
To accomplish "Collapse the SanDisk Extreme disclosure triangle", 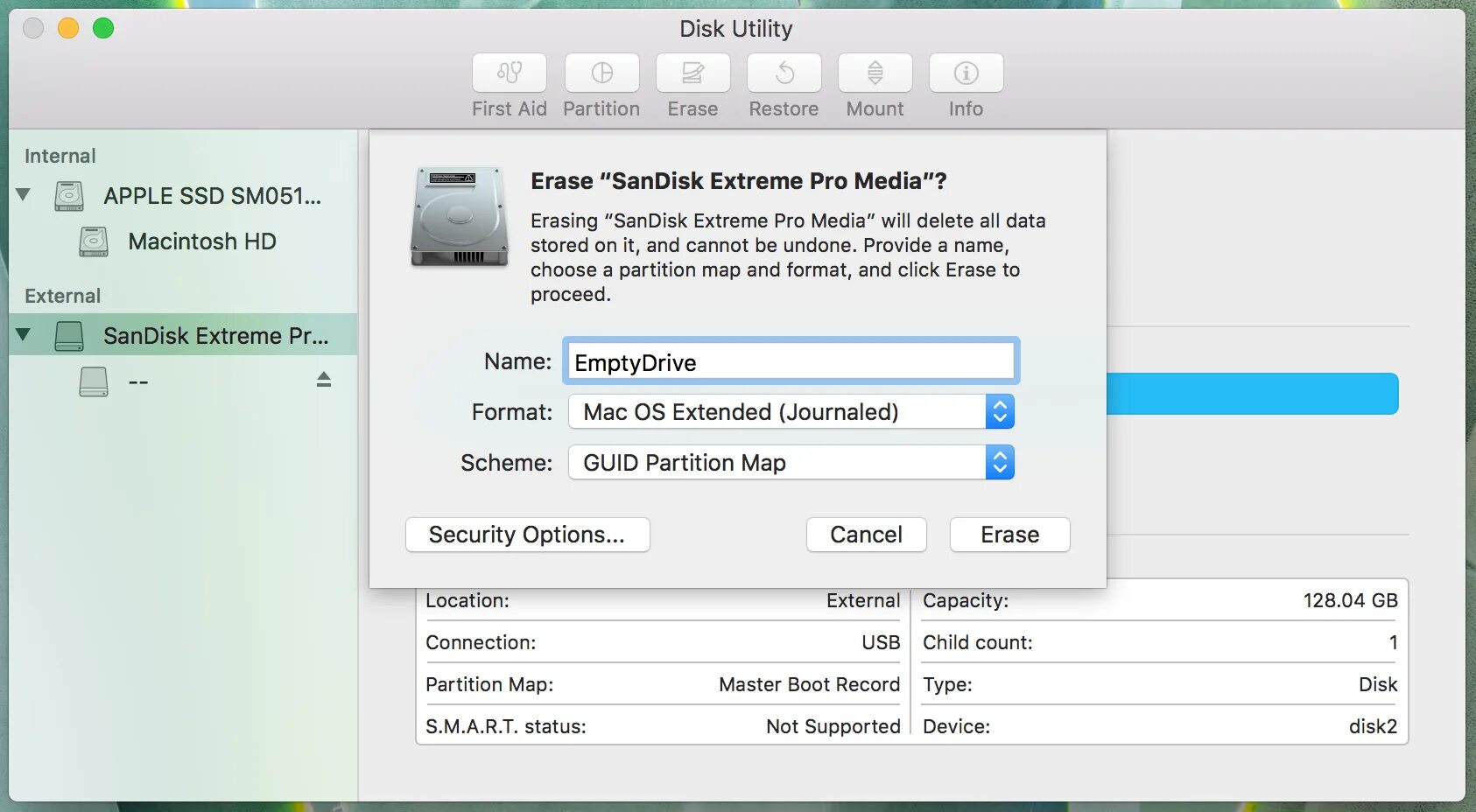I will [24, 334].
